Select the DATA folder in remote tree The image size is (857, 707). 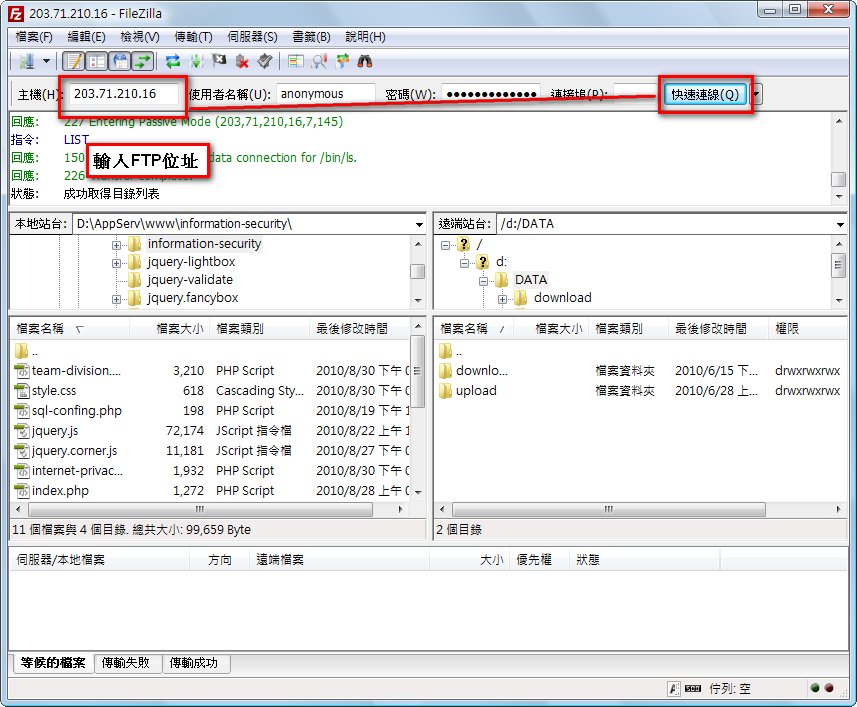click(x=531, y=280)
